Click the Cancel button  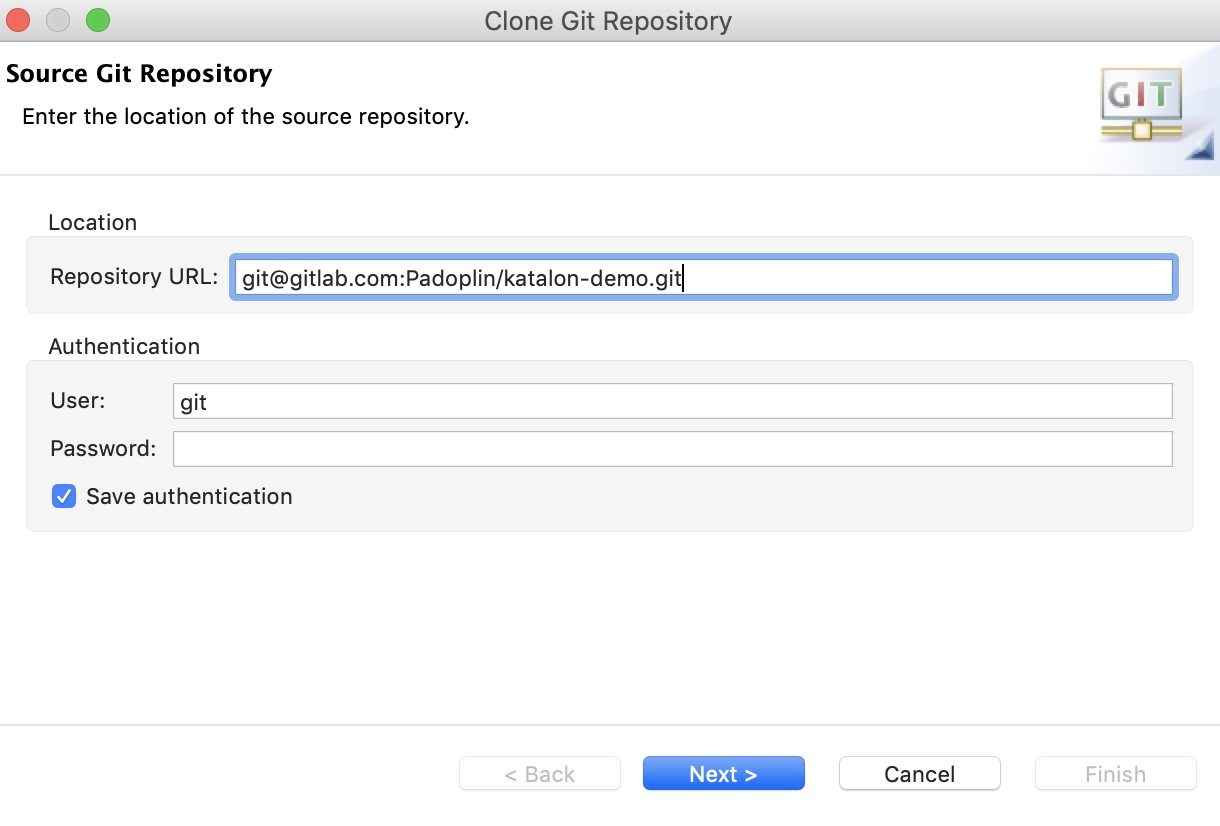pyautogui.click(x=919, y=773)
